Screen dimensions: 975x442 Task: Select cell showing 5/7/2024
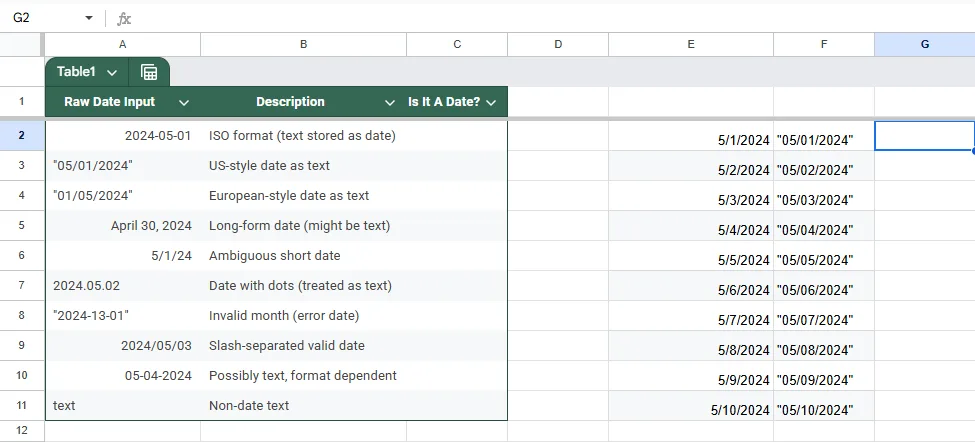(691, 315)
